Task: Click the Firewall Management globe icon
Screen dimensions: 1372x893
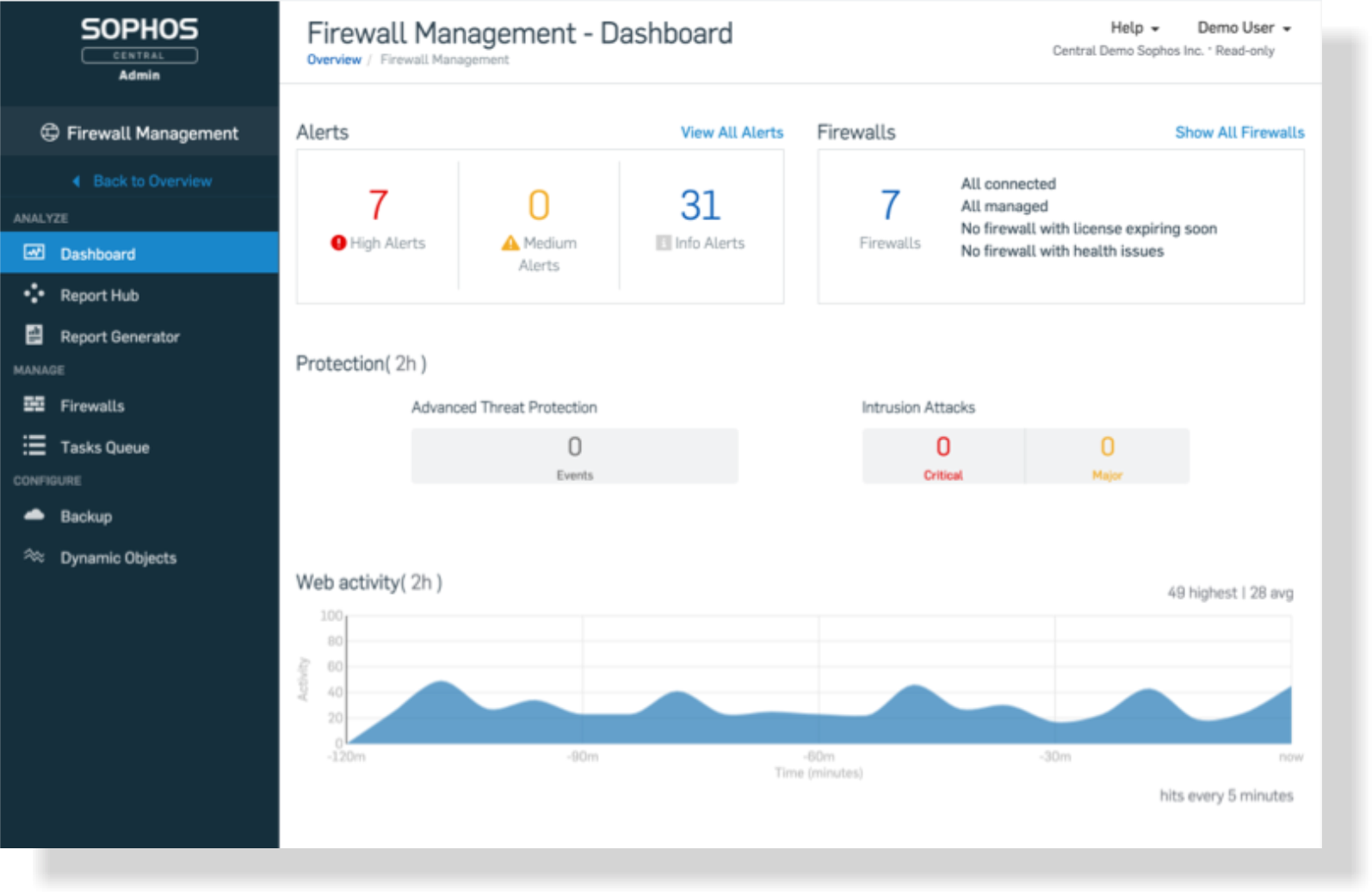Action: [x=50, y=132]
